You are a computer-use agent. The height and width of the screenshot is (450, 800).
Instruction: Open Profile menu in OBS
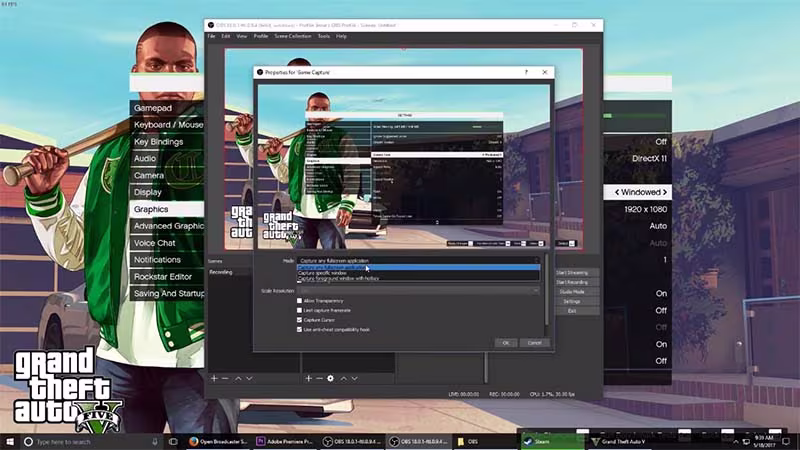tap(261, 36)
